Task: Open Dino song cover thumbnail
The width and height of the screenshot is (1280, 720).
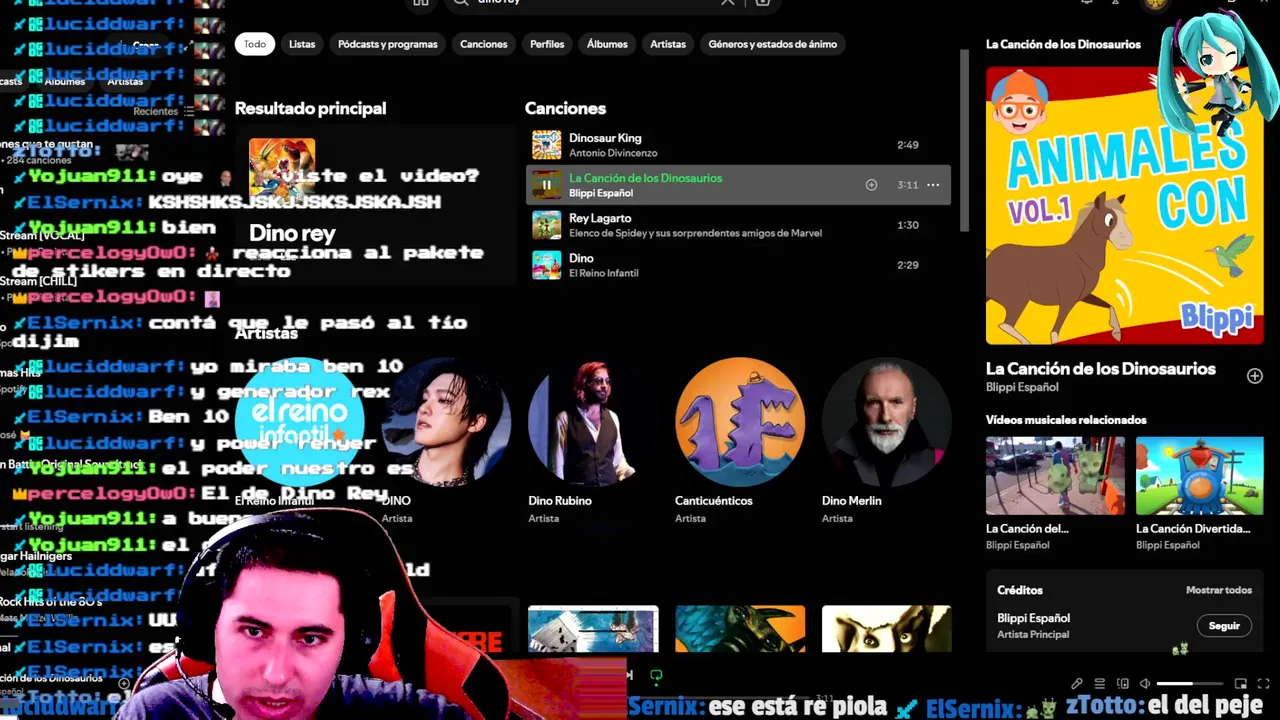Action: (546, 265)
